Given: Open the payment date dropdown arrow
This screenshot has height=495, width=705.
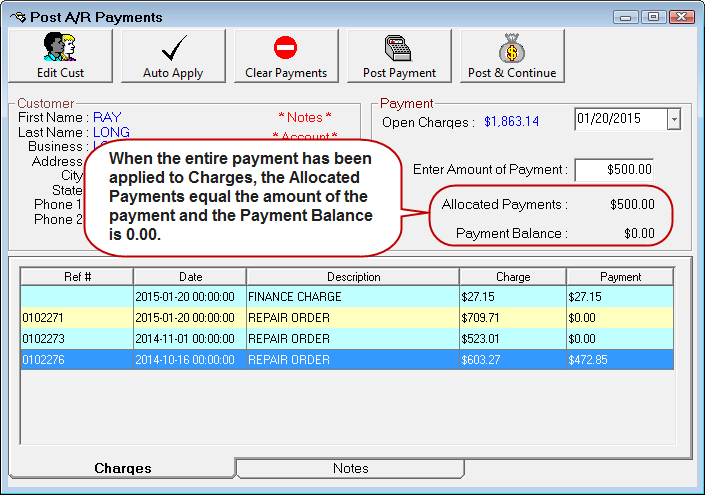Looking at the screenshot, I should [x=673, y=120].
